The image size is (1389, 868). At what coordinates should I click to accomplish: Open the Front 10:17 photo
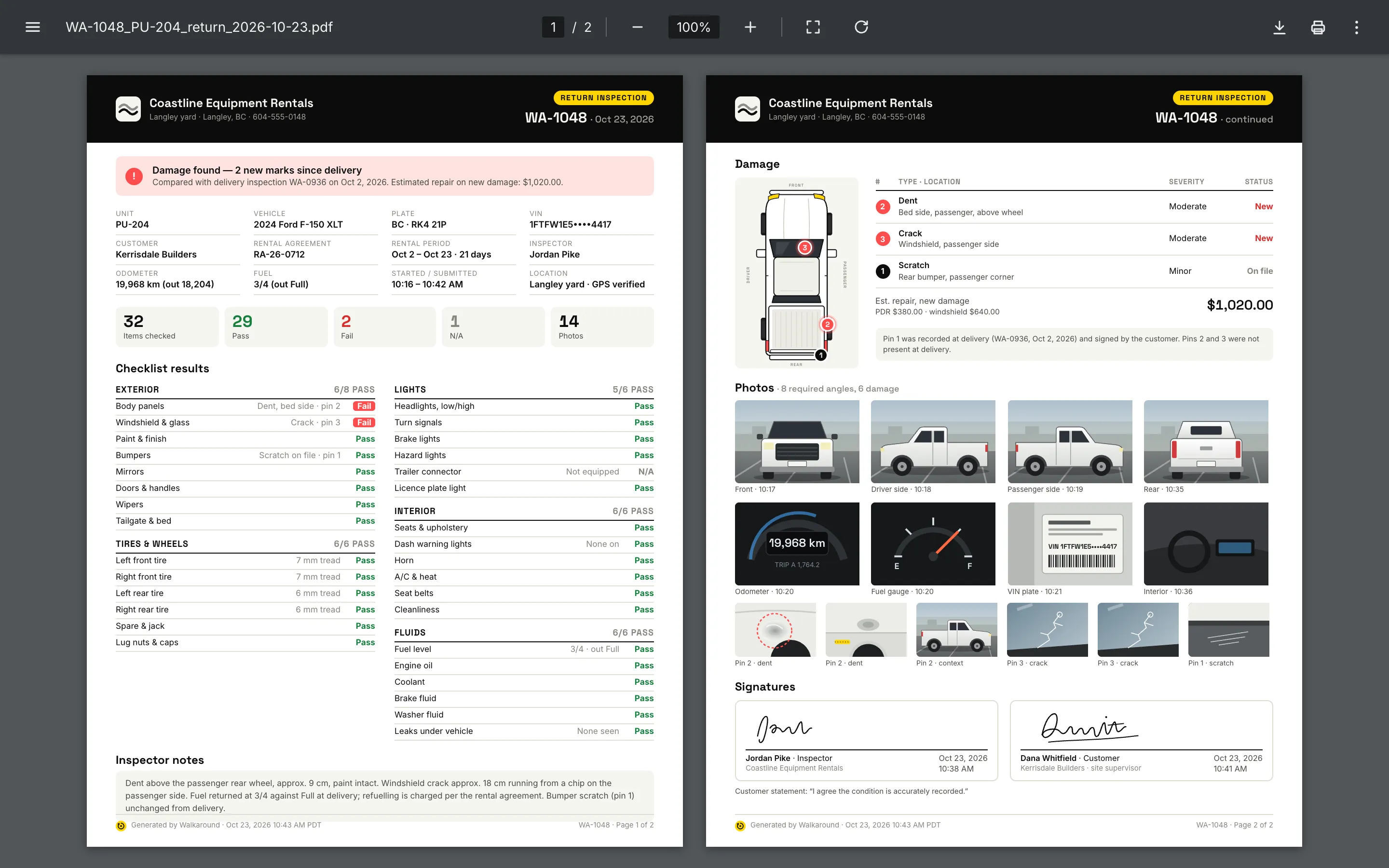click(797, 441)
